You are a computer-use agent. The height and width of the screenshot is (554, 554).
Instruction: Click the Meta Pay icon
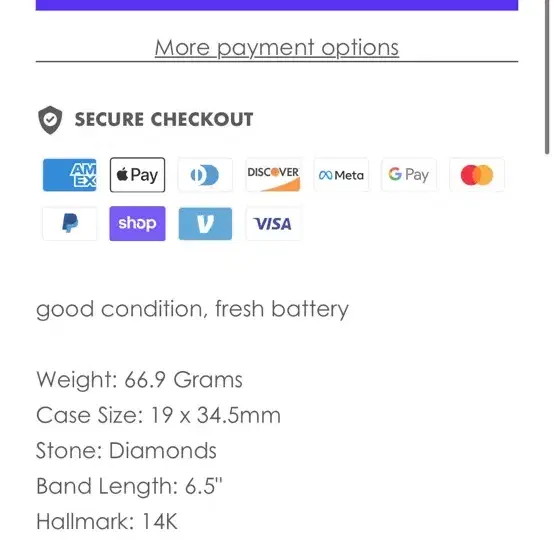click(341, 175)
